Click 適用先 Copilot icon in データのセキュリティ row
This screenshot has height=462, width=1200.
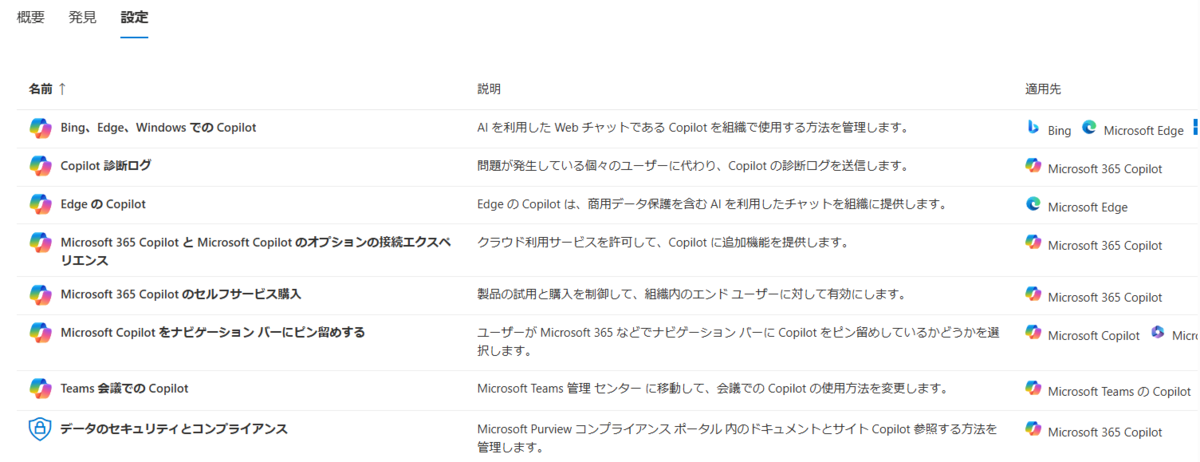1033,429
